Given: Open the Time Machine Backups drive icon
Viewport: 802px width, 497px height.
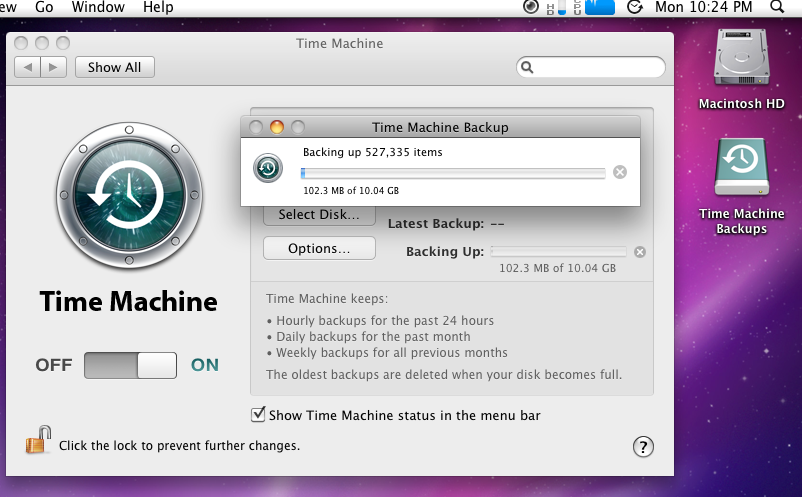Looking at the screenshot, I should click(x=741, y=167).
